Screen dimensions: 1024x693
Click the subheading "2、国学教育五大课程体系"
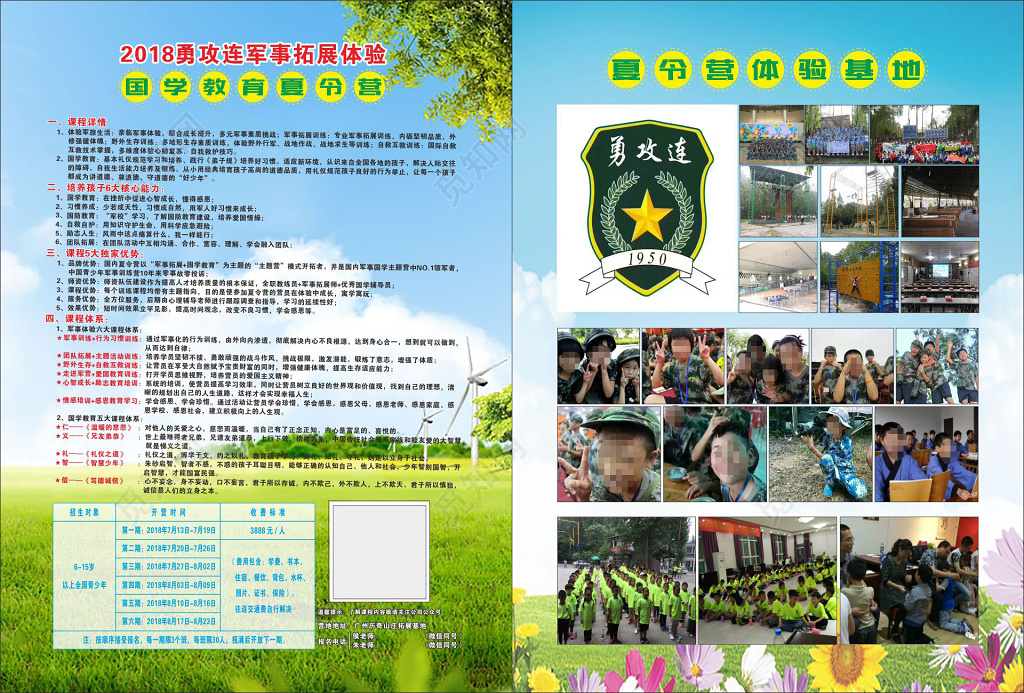coord(98,418)
